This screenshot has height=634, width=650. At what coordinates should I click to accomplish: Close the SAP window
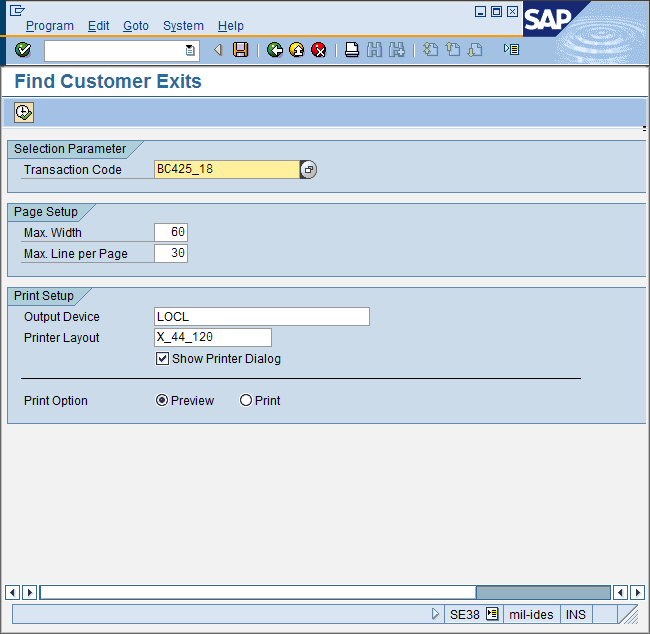(x=512, y=11)
